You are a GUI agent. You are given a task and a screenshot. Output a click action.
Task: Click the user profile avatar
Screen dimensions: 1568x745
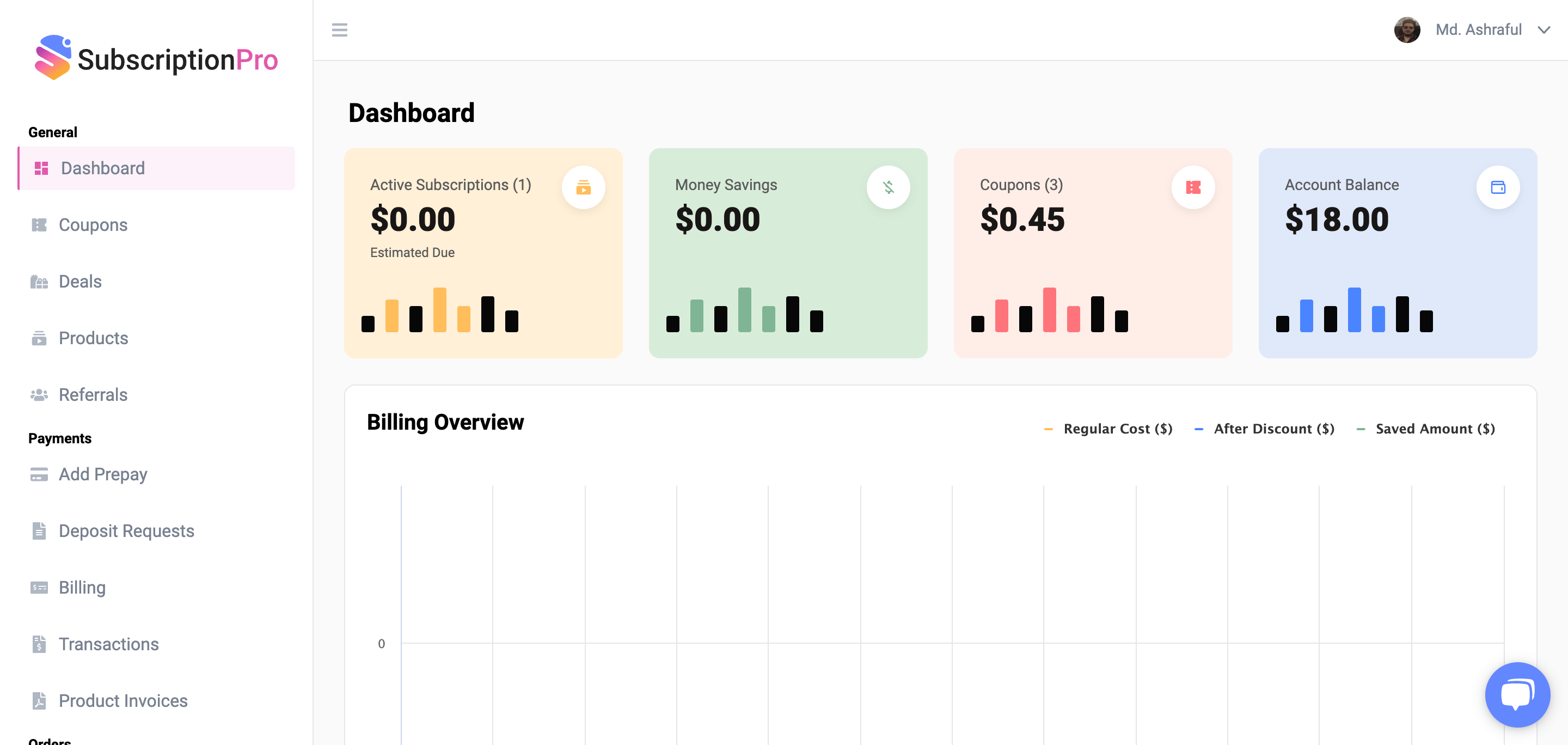(1407, 30)
